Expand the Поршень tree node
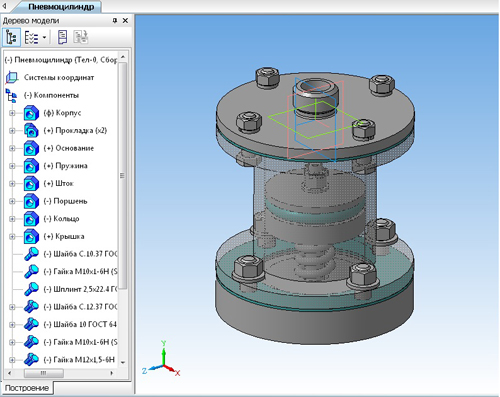This screenshot has width=500, height=397. click(x=12, y=201)
